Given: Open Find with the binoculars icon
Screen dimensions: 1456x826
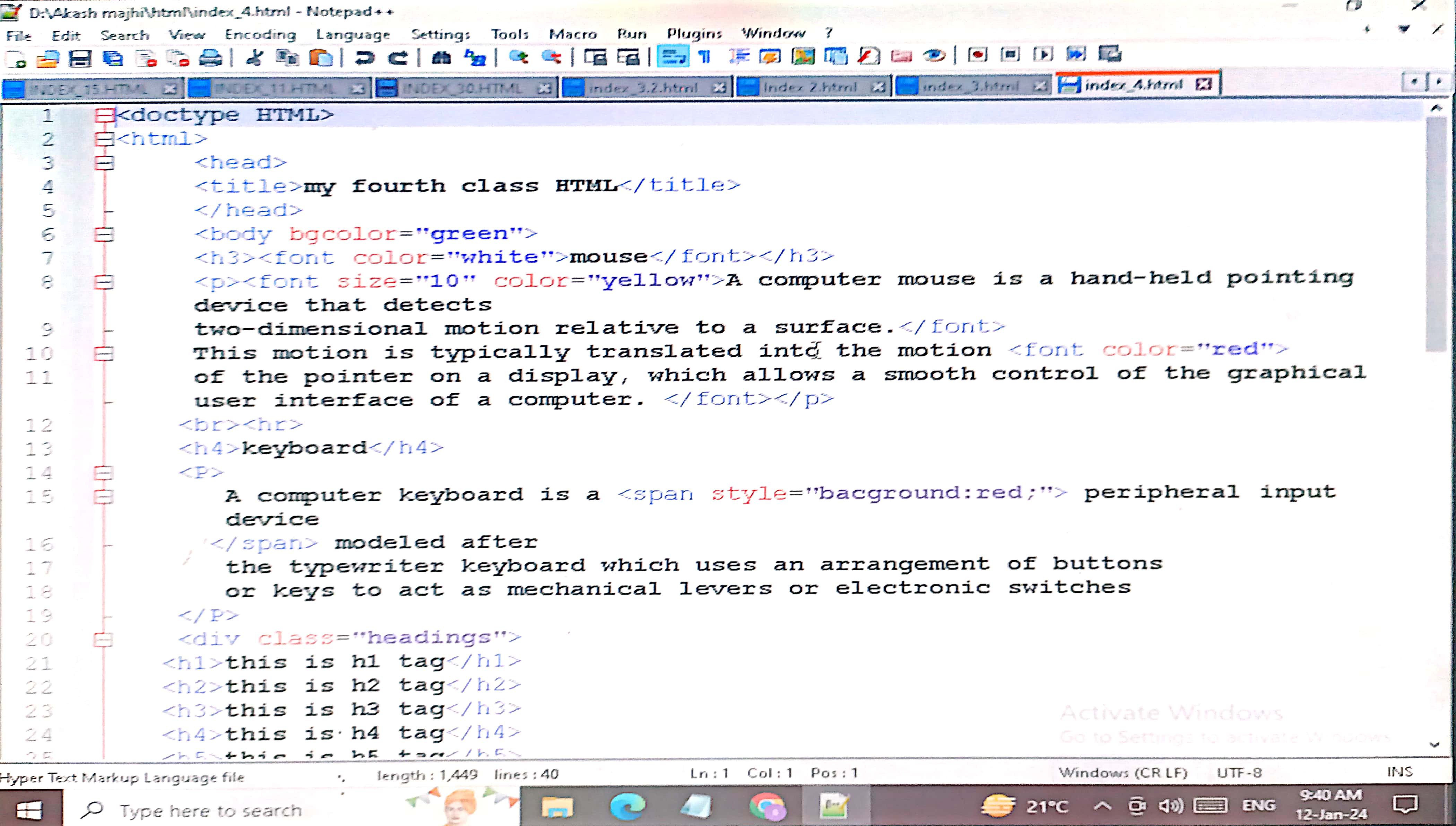Looking at the screenshot, I should coord(441,57).
